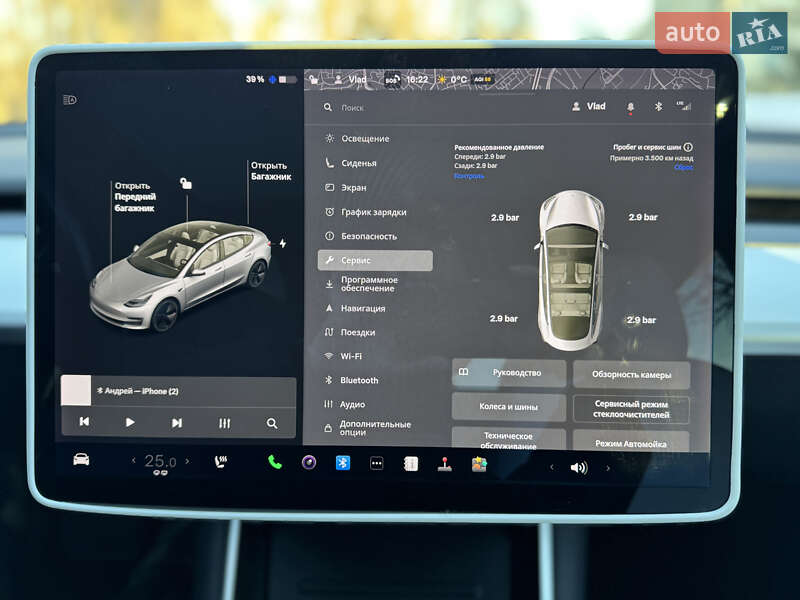This screenshot has height=600, width=800.
Task: Skip to the next track
Action: (x=178, y=421)
